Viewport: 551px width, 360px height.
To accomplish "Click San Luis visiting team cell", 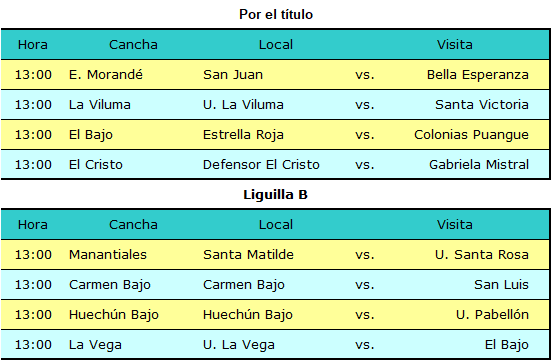I will coord(501,284).
